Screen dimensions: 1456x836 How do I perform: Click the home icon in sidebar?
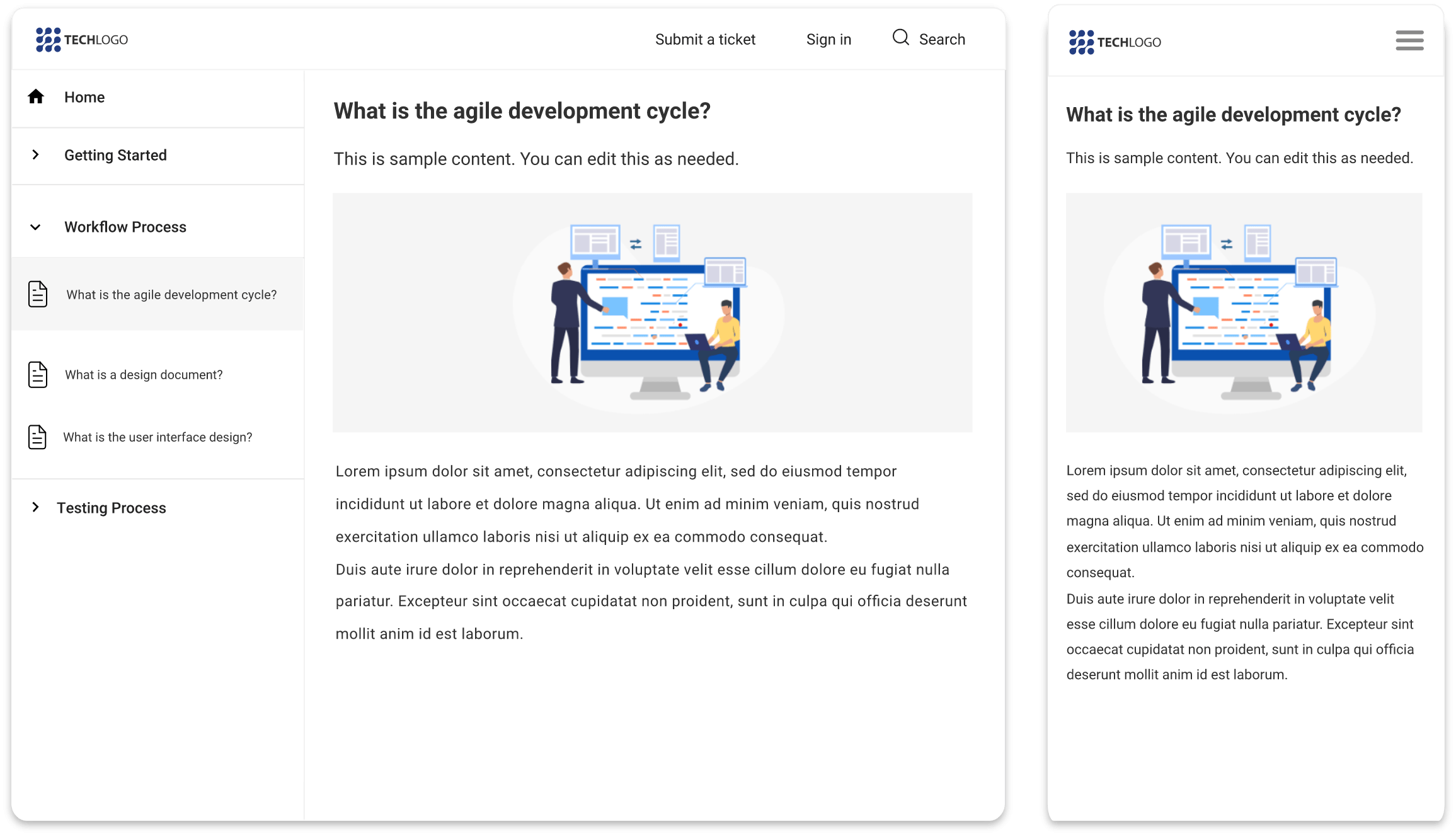tap(36, 96)
